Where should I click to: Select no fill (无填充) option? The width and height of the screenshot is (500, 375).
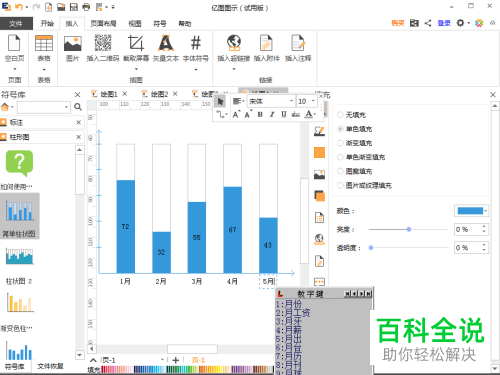point(352,115)
